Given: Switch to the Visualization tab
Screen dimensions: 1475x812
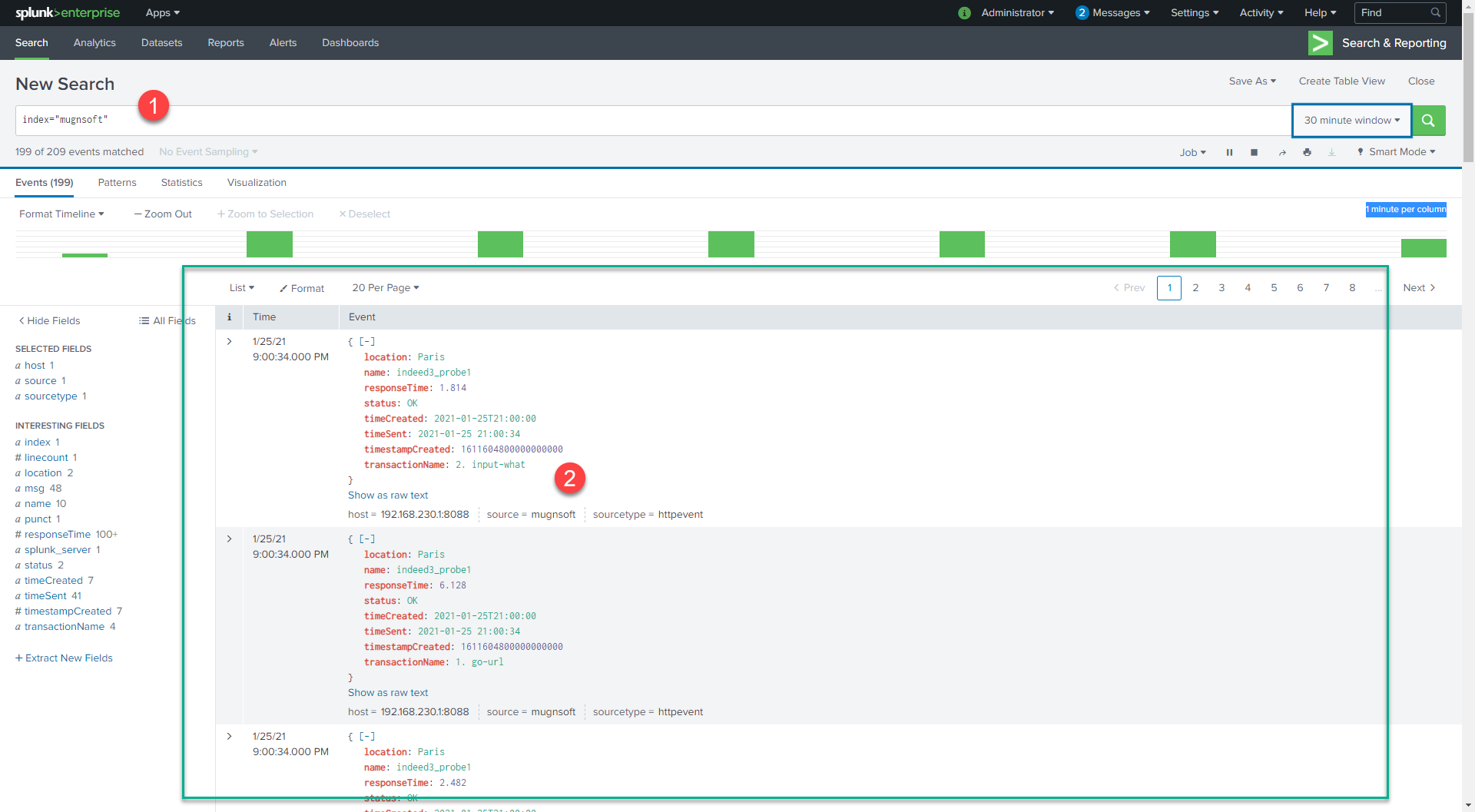Looking at the screenshot, I should 257,183.
